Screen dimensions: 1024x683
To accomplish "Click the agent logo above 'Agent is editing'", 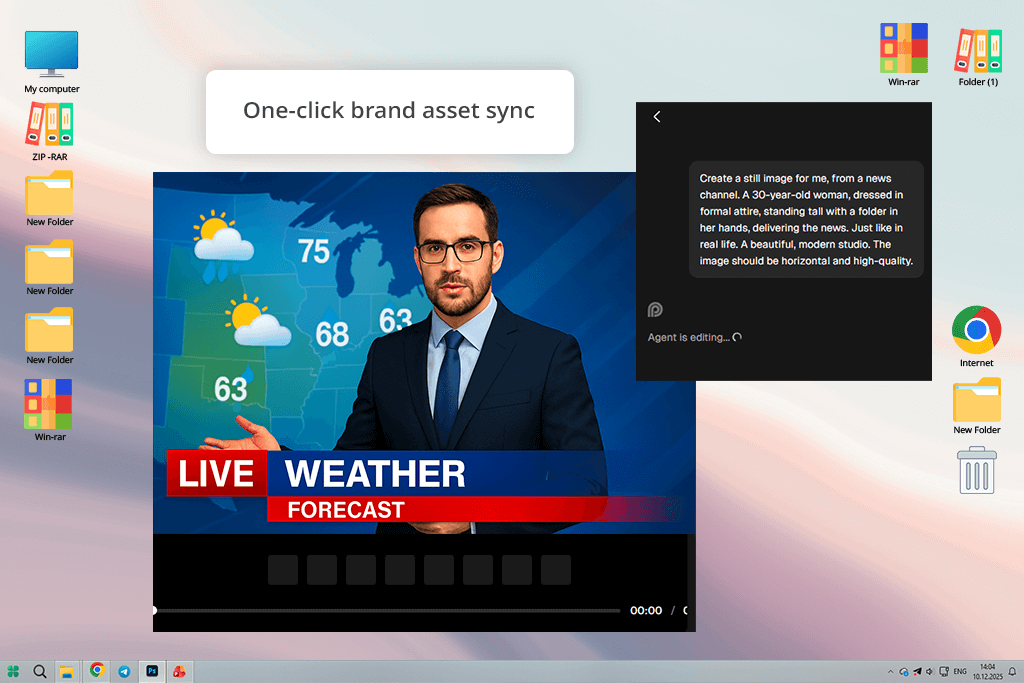I will point(655,310).
